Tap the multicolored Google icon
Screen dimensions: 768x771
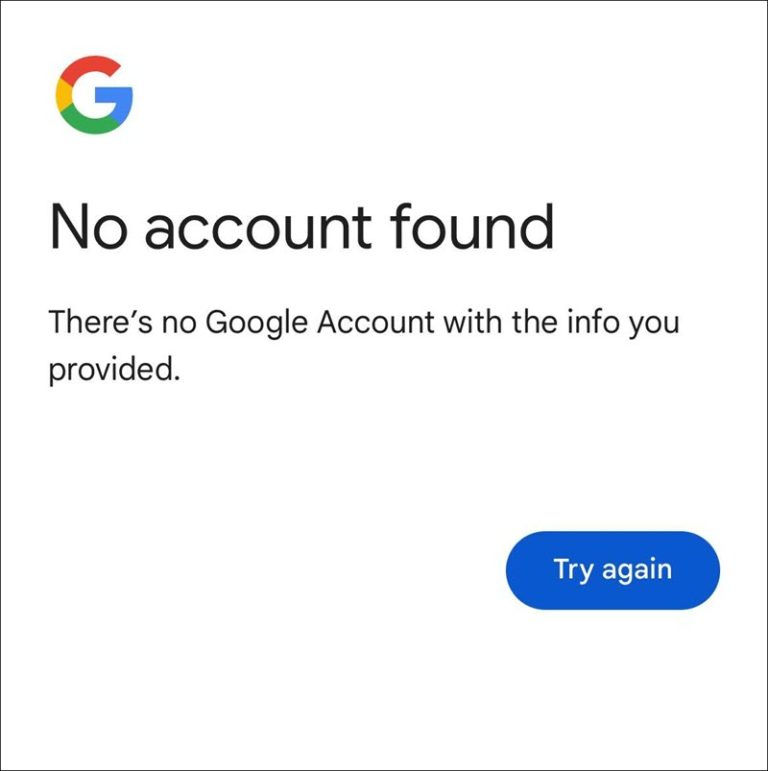(94, 94)
